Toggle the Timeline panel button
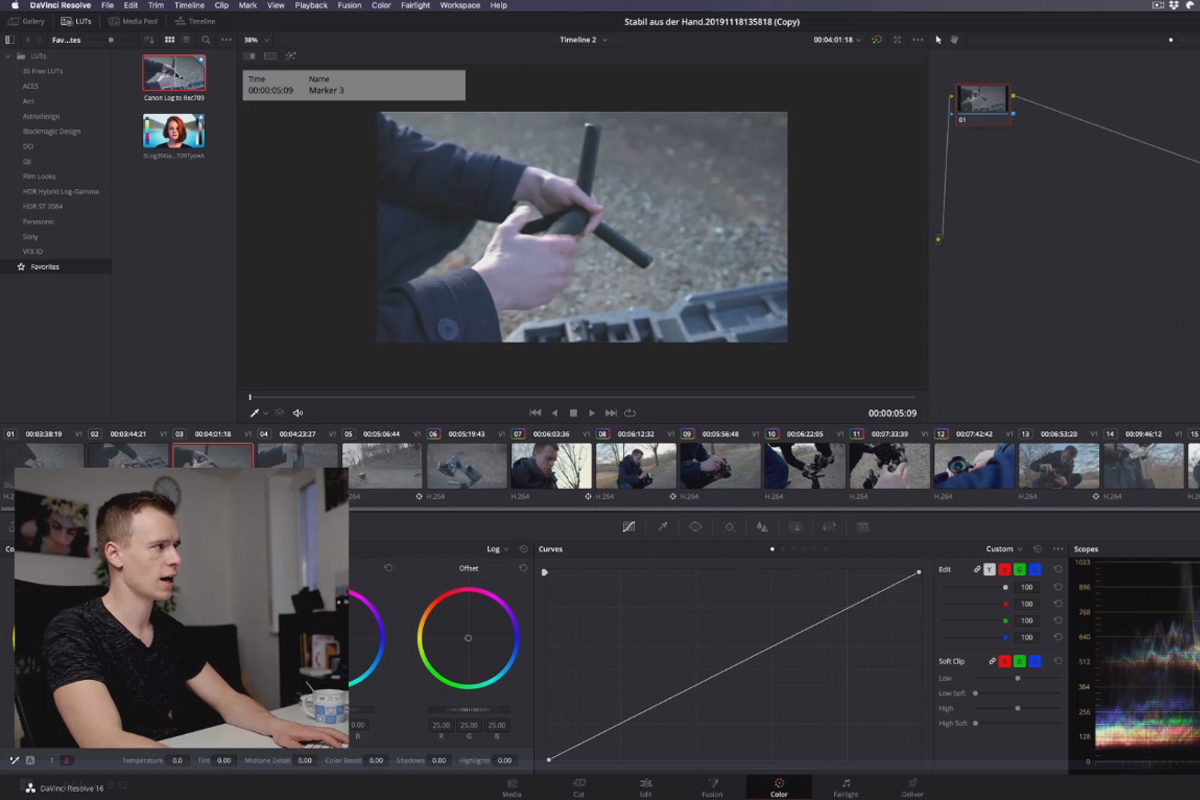The image size is (1200, 800). [194, 21]
